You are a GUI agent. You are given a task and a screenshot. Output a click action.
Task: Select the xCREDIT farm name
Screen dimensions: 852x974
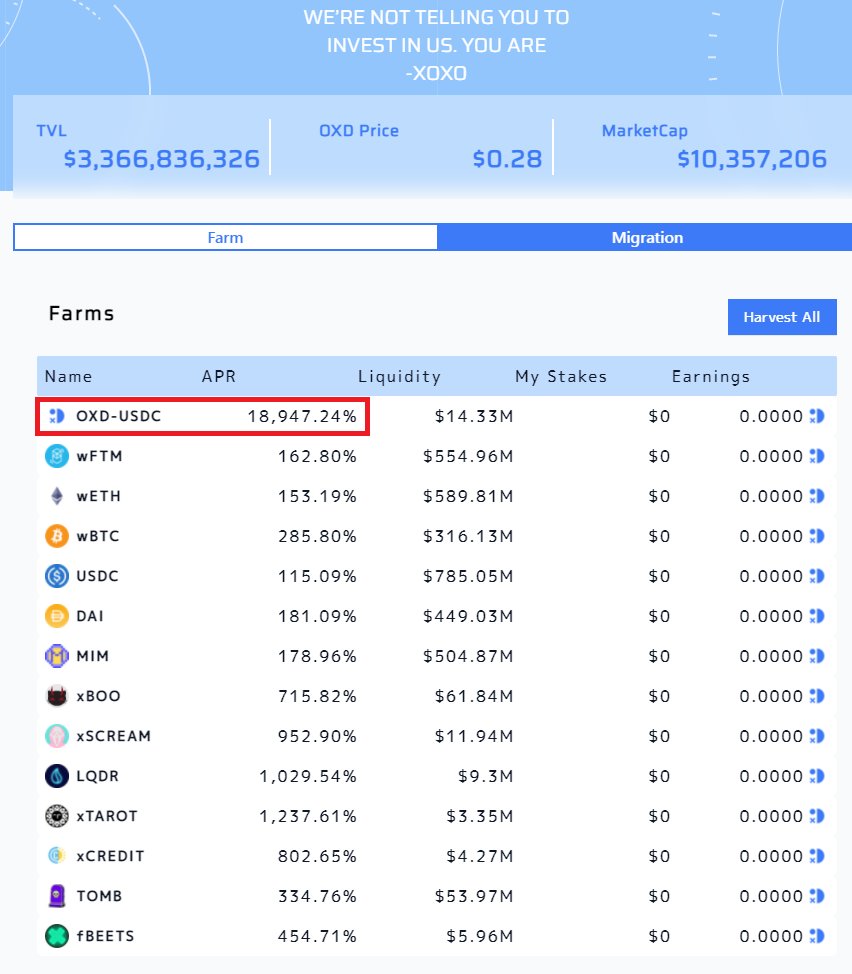point(110,855)
